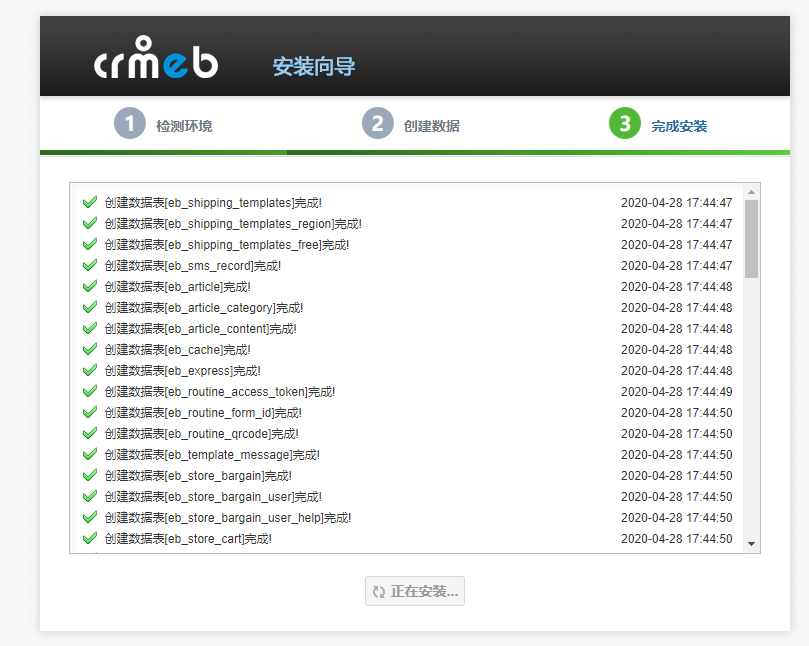
Task: Click checkmark beside eb_store_cart row
Action: point(90,538)
